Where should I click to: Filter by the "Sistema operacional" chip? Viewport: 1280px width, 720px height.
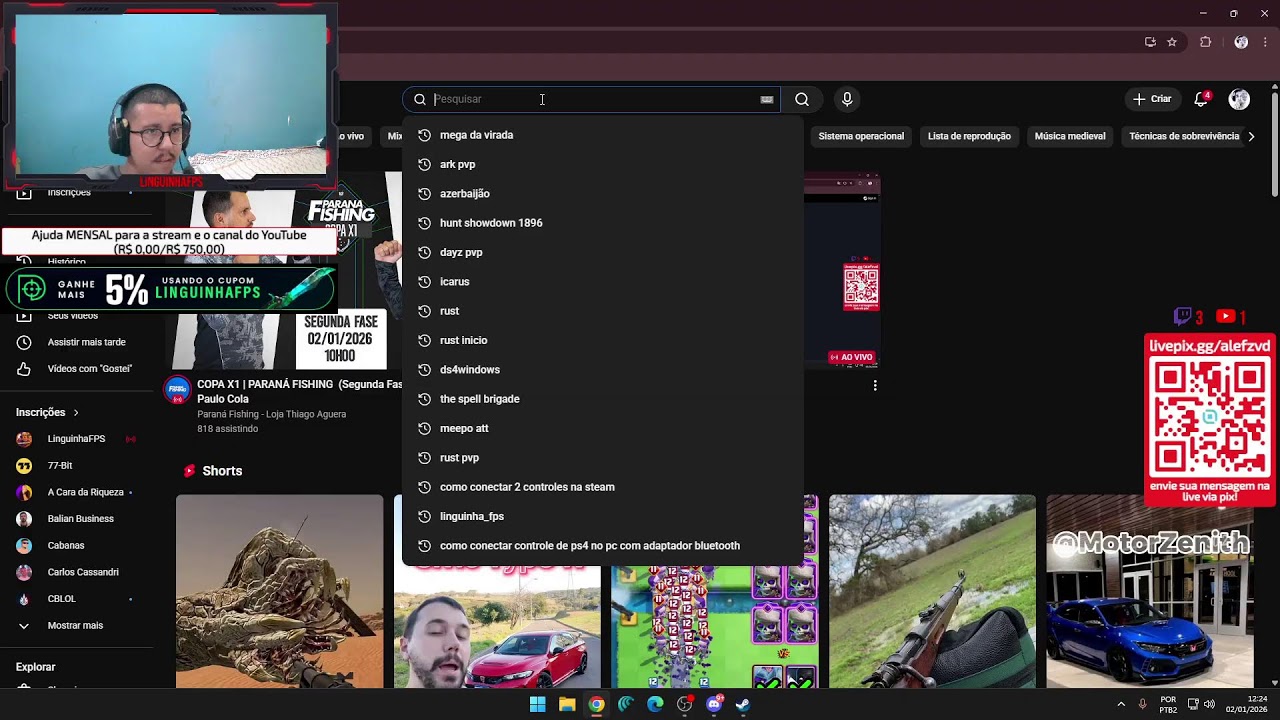pos(861,136)
